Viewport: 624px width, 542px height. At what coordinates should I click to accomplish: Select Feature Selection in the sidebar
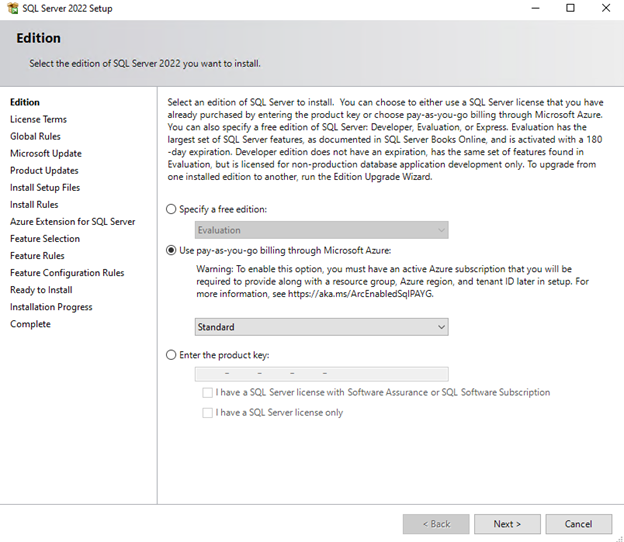click(45, 239)
